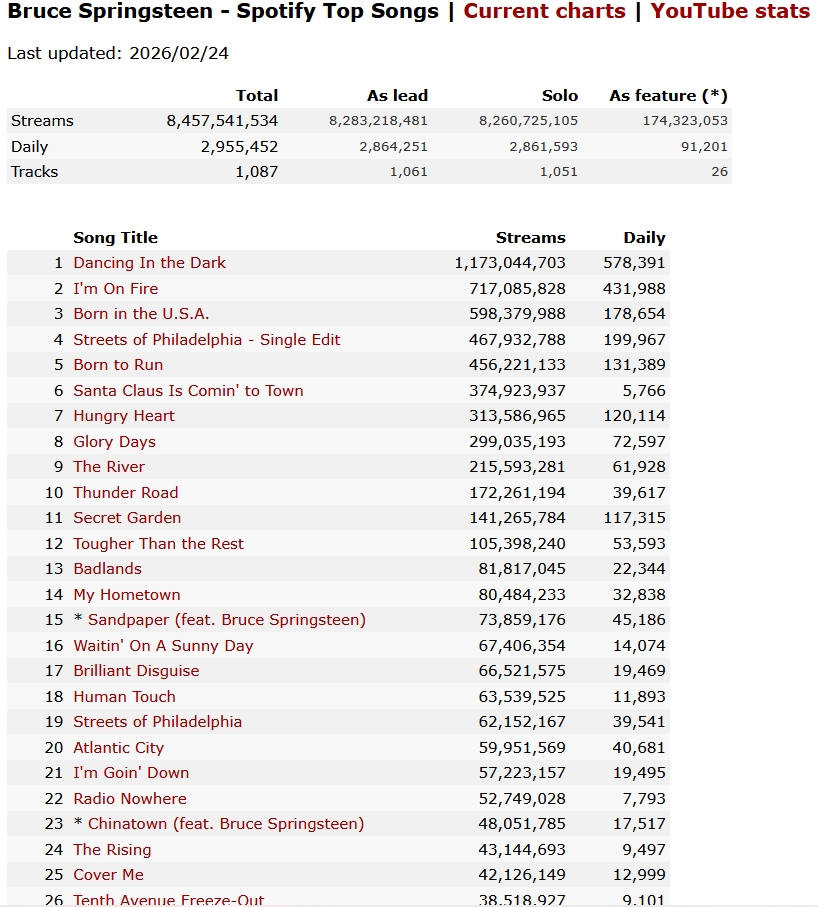The height and width of the screenshot is (907, 818).
Task: Open the Dancing In the Dark song link
Action: (x=149, y=263)
